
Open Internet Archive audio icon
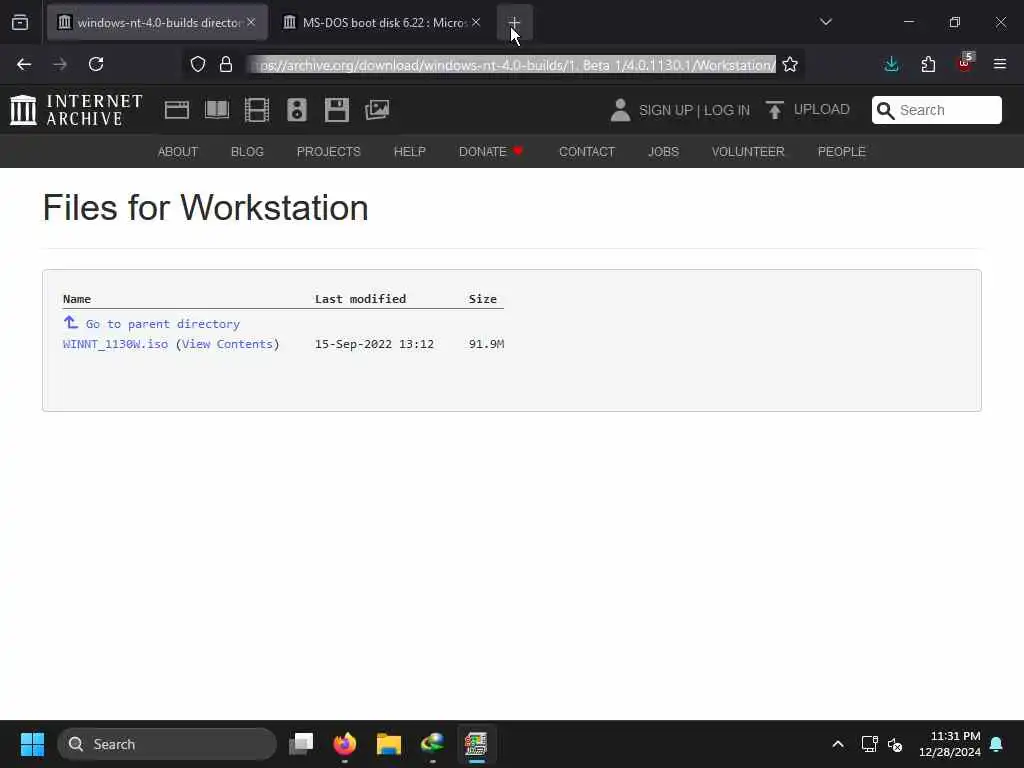(x=296, y=110)
